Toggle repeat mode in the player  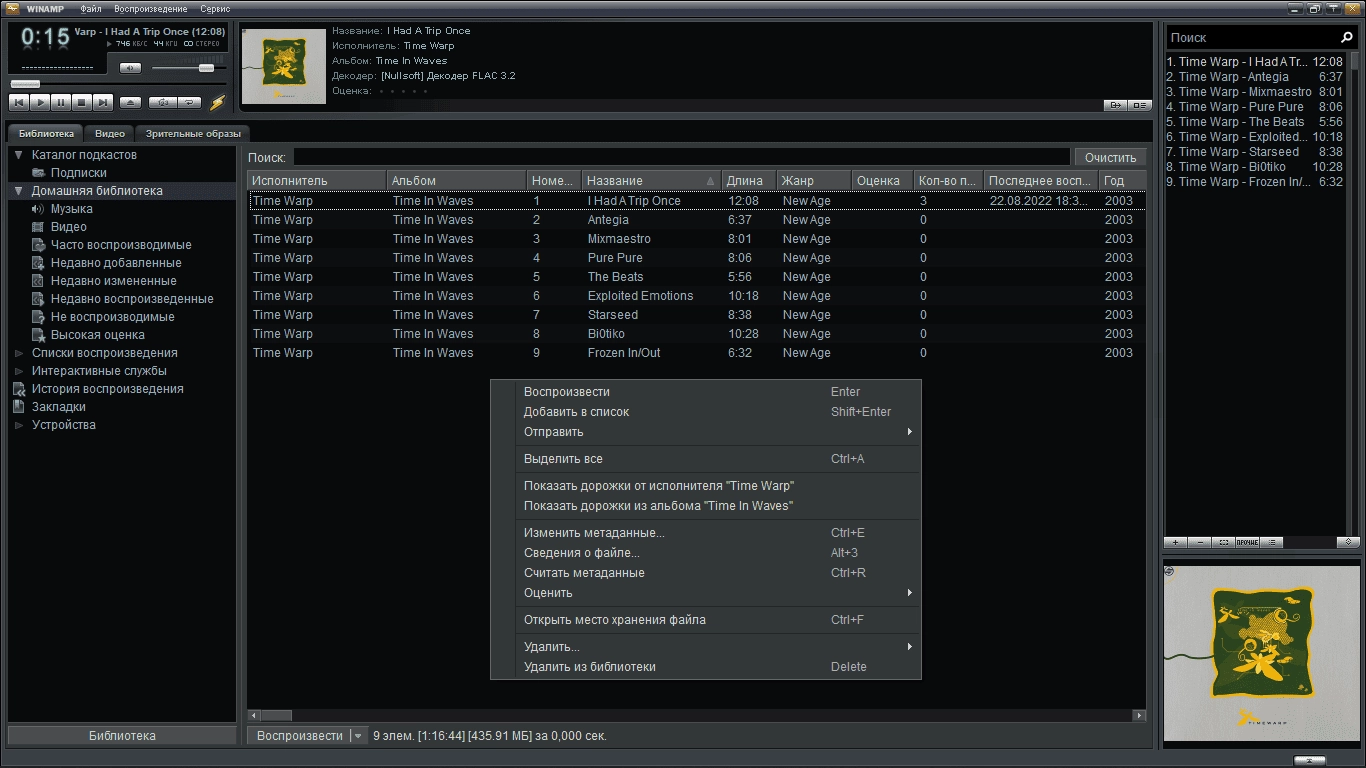coord(189,103)
